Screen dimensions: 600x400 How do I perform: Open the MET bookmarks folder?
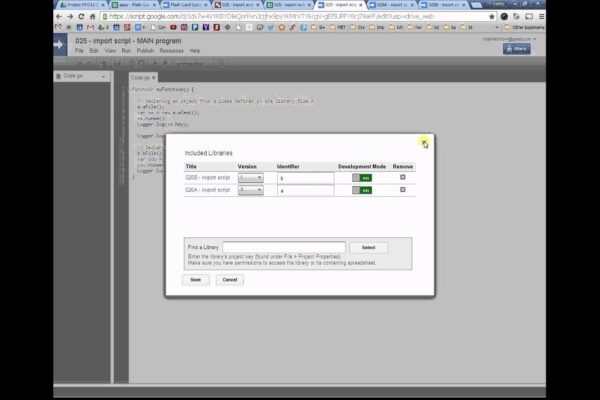(x=338, y=27)
